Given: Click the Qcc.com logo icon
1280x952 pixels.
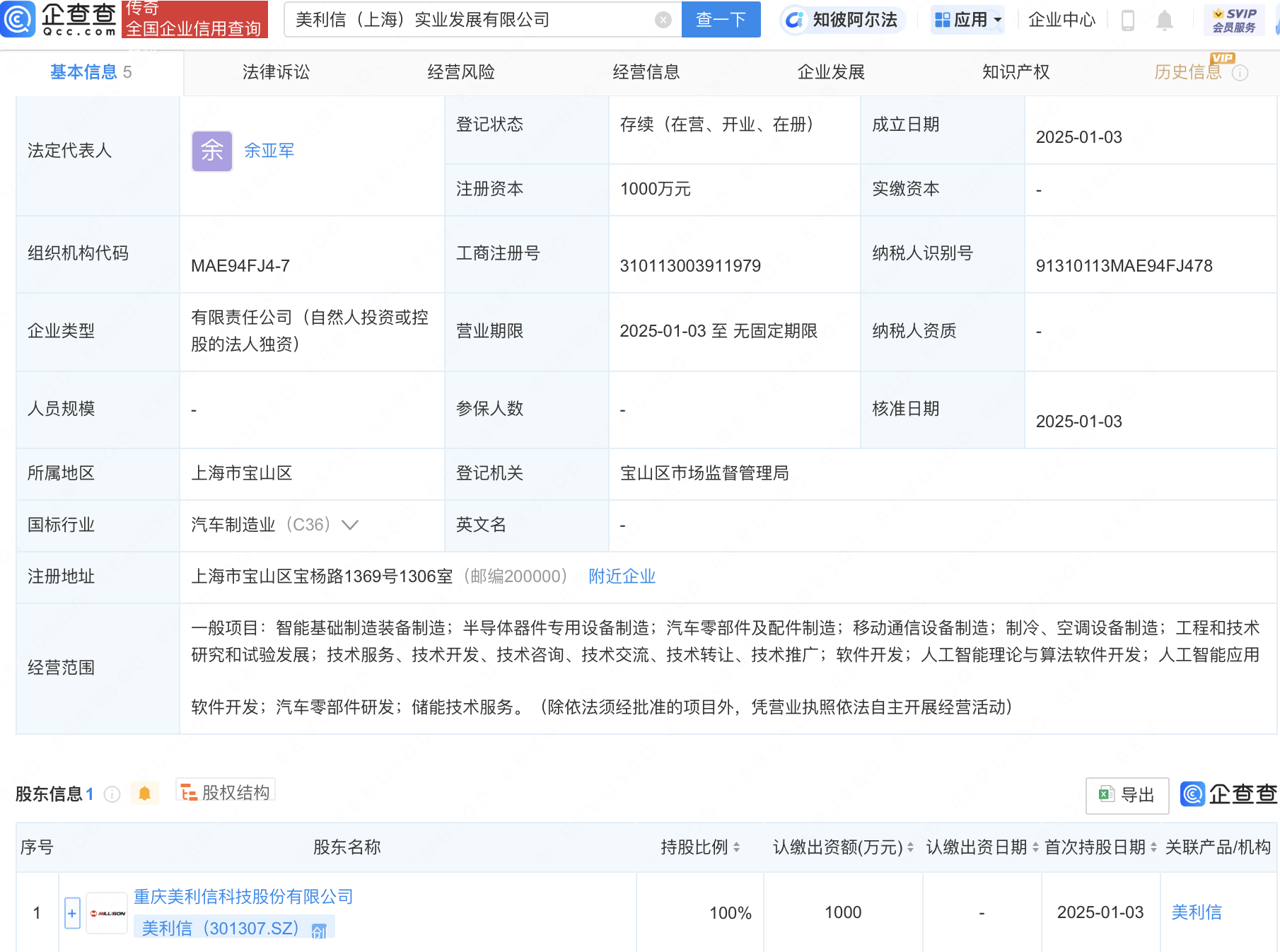Looking at the screenshot, I should tap(18, 19).
